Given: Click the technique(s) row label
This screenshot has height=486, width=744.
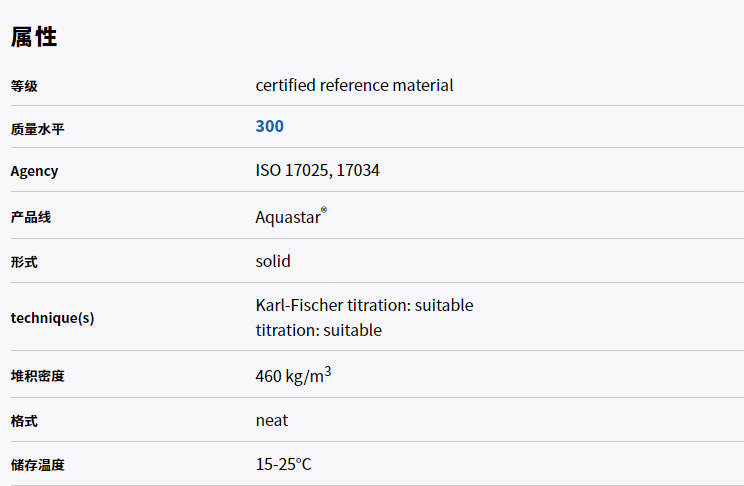Looking at the screenshot, I should tap(52, 318).
